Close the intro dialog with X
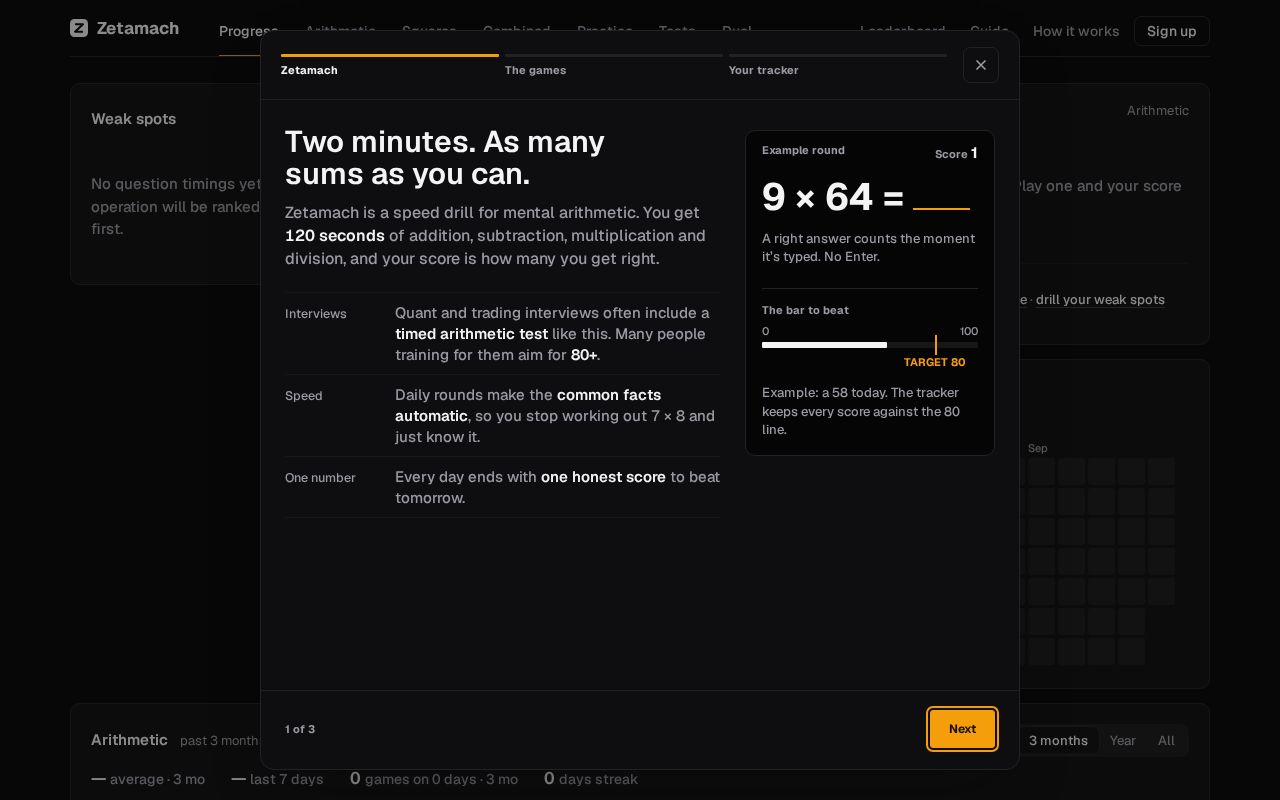1280x800 pixels. pos(980,65)
